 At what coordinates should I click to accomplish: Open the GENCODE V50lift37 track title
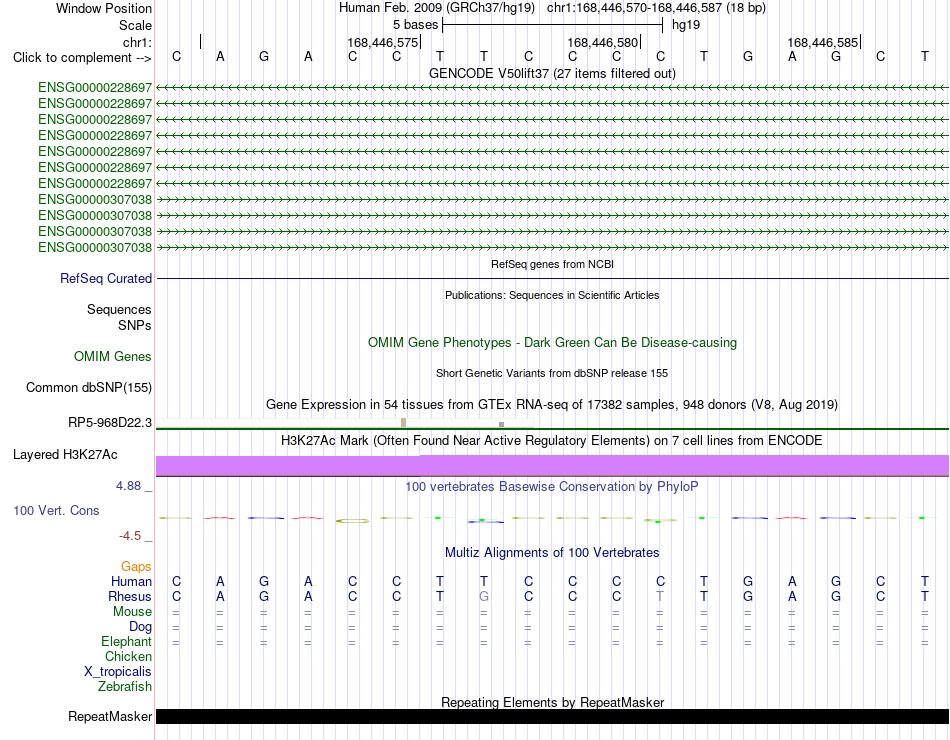click(552, 73)
